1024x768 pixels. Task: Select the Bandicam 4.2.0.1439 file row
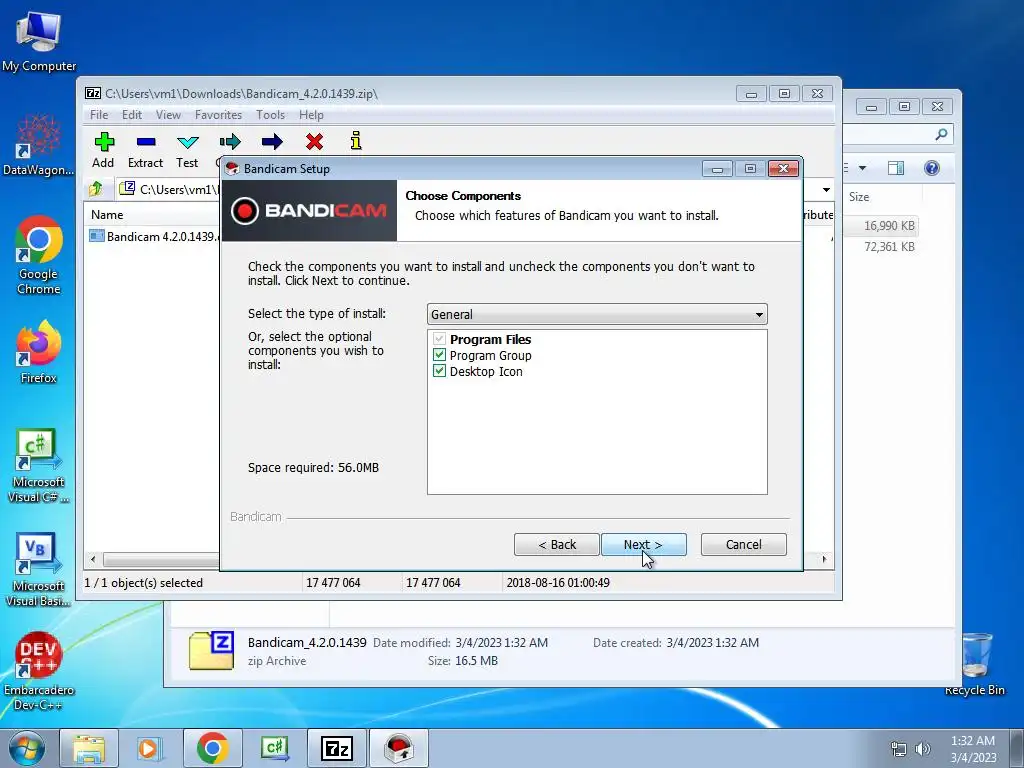click(153, 236)
